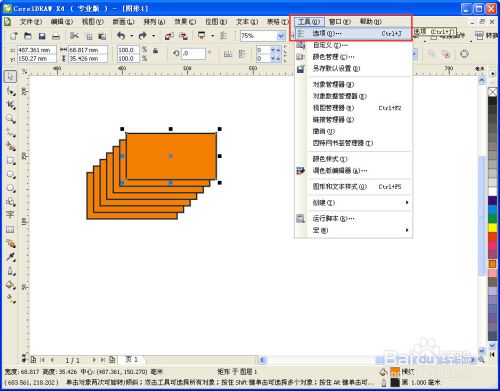
Task: Click the Paste clipboard icon
Action: pos(102,36)
